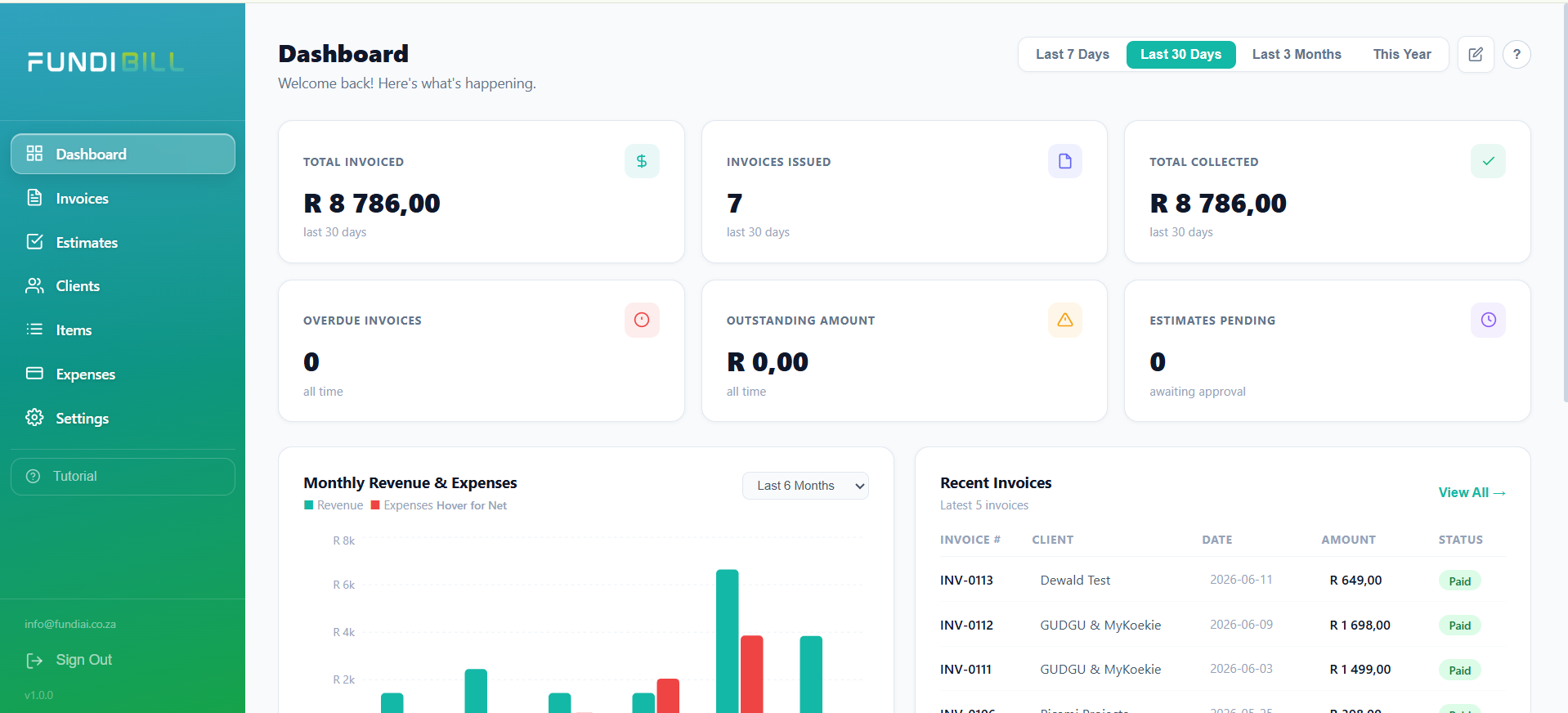Go to Dashboard in the sidebar

123,154
